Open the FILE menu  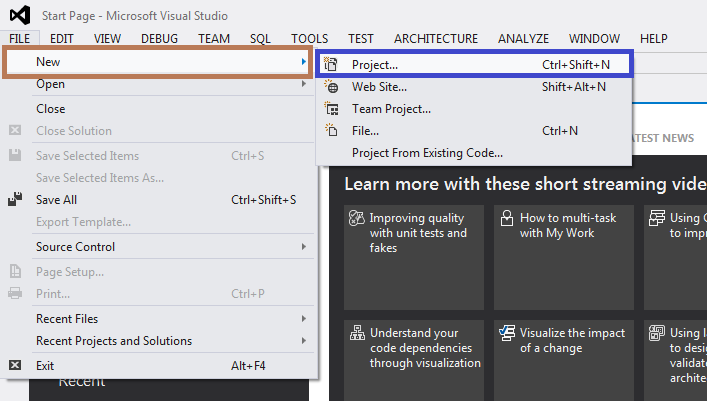[x=20, y=39]
